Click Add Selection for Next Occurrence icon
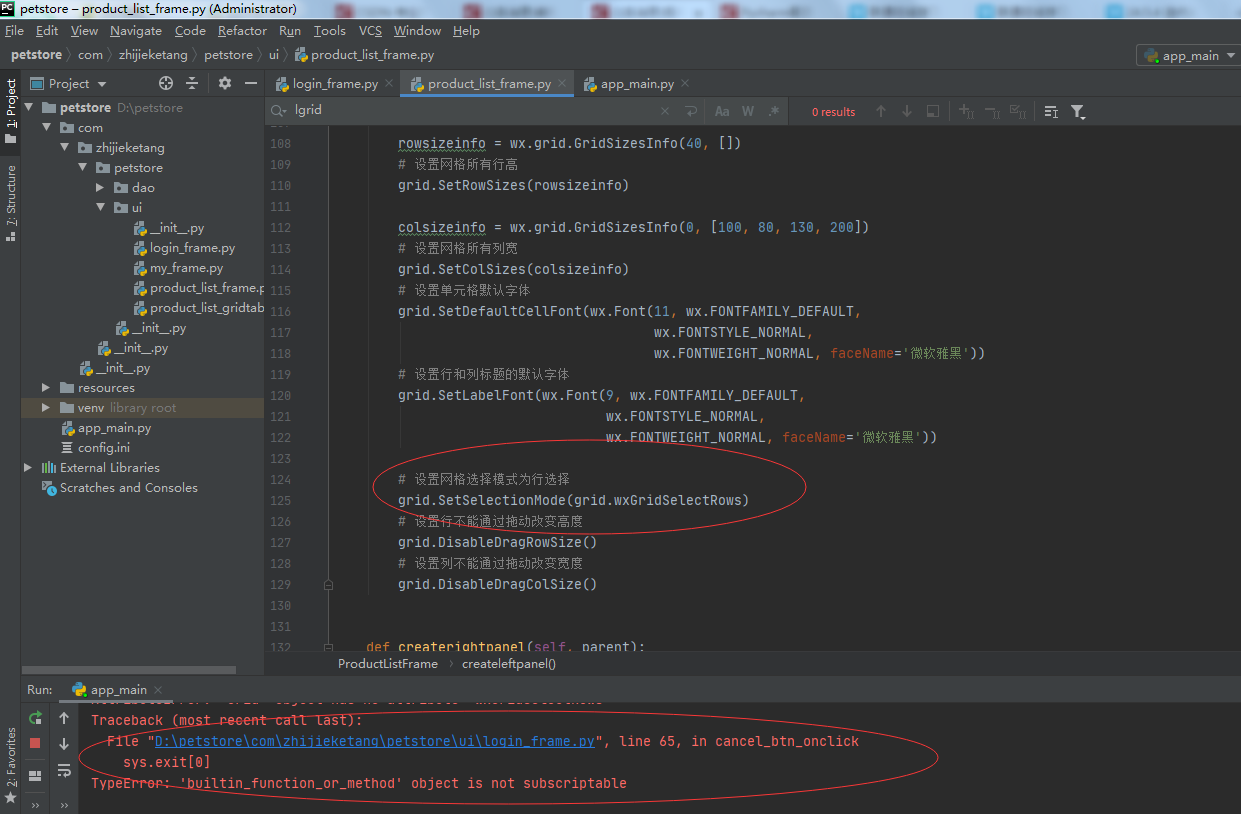 (966, 111)
